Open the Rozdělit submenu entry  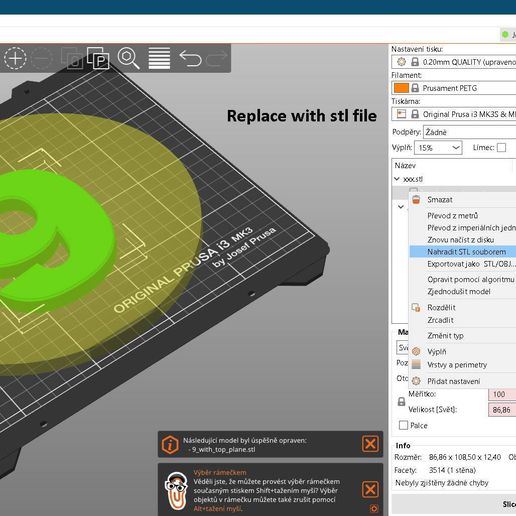pos(463,307)
